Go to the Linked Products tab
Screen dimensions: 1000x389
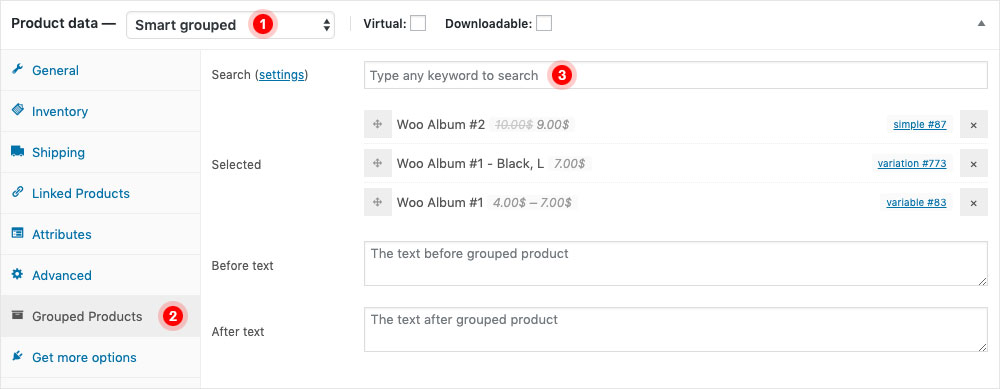[100, 193]
